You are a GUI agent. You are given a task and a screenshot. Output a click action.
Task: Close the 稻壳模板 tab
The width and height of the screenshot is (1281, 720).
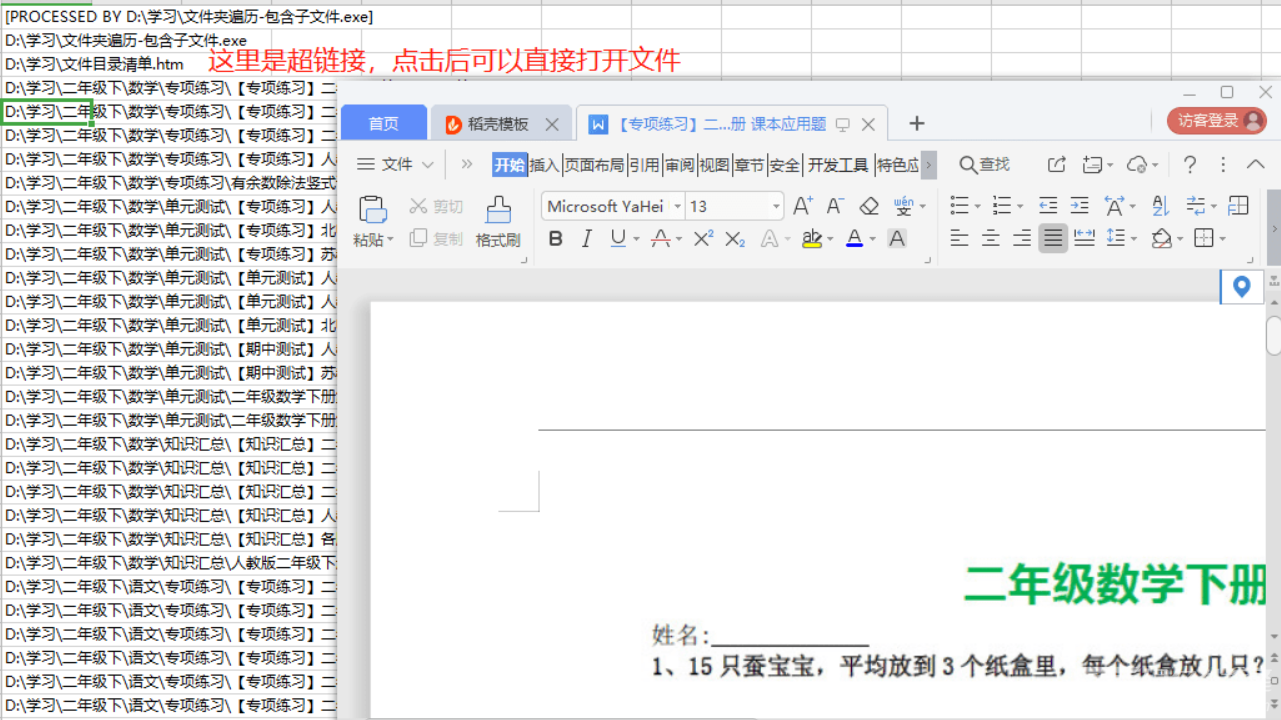[x=551, y=124]
